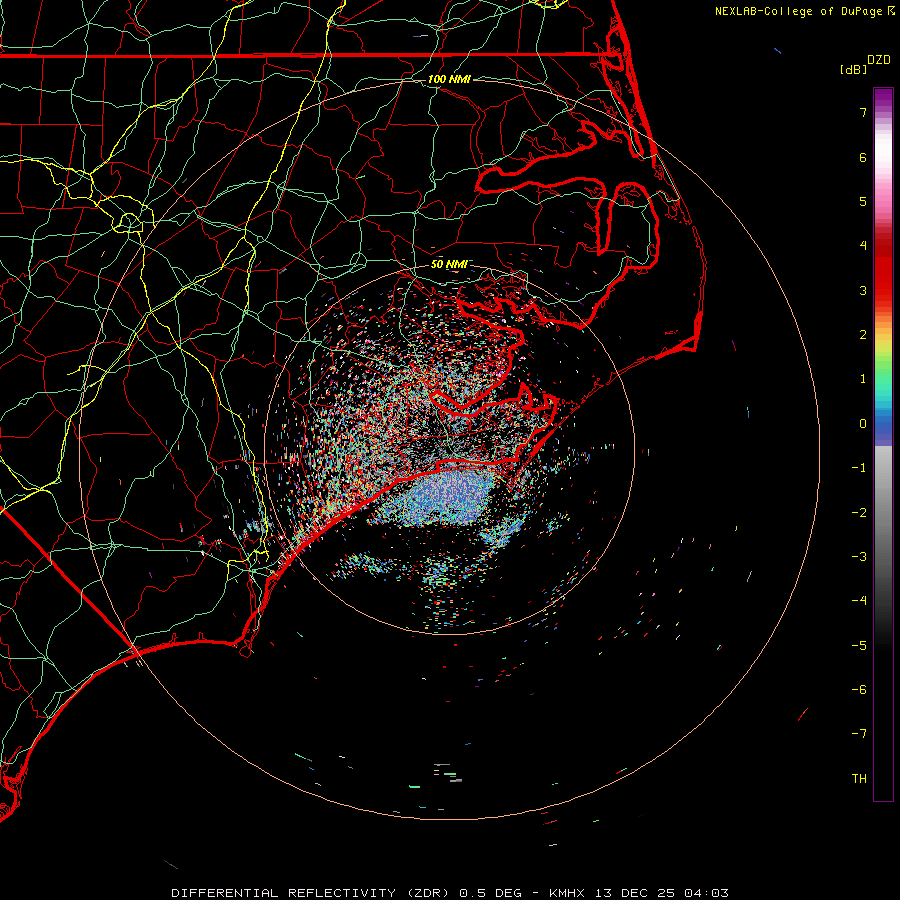The image size is (900, 900).
Task: Click "0.5 DEG" elevation angle text
Action: coord(491,893)
